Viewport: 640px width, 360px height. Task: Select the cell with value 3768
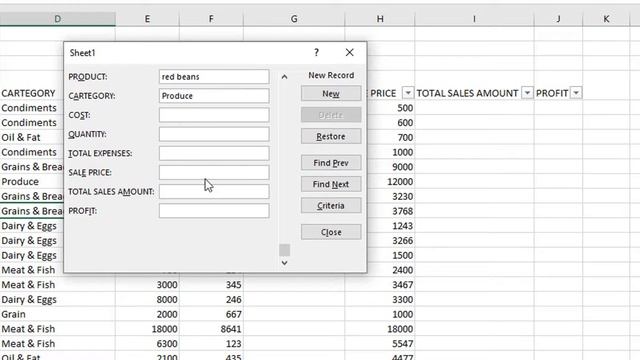tap(391, 211)
